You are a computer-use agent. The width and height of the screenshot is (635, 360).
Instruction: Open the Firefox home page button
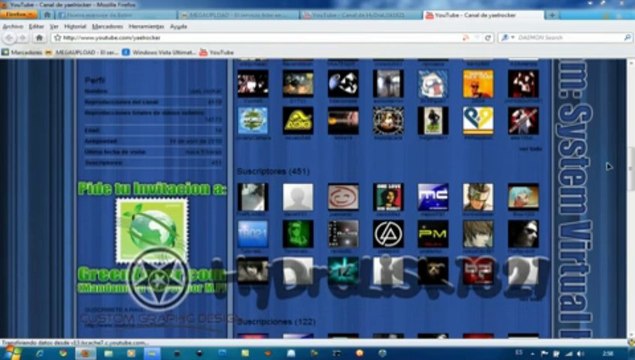[x=39, y=38]
